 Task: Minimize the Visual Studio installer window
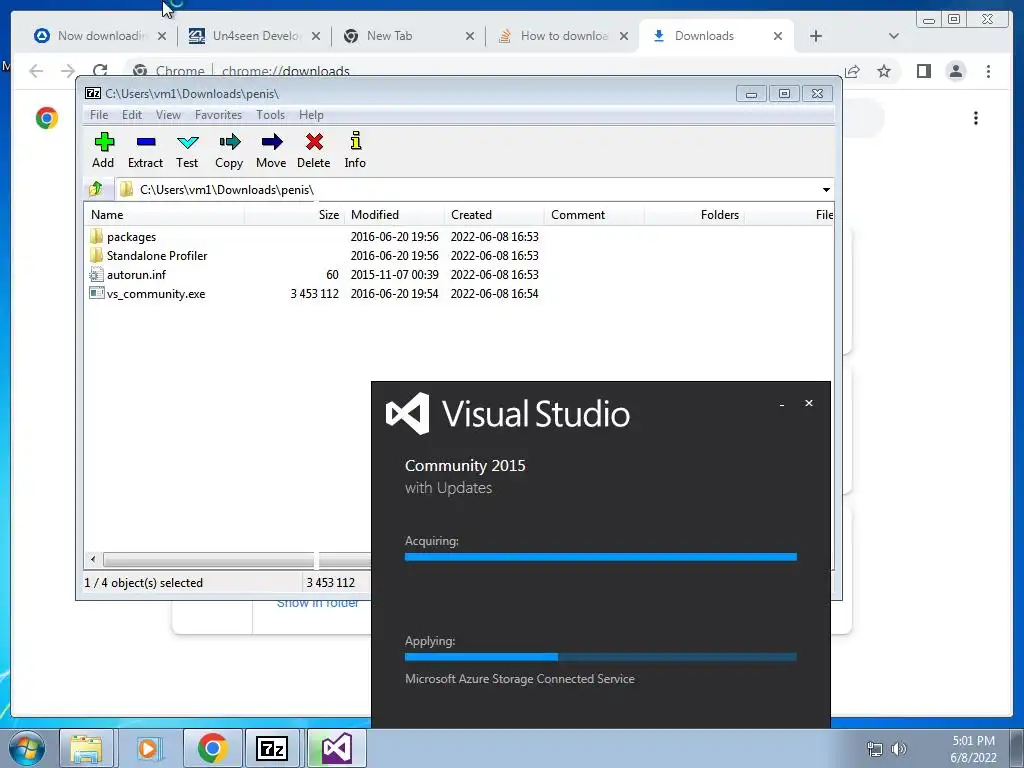[x=782, y=404]
